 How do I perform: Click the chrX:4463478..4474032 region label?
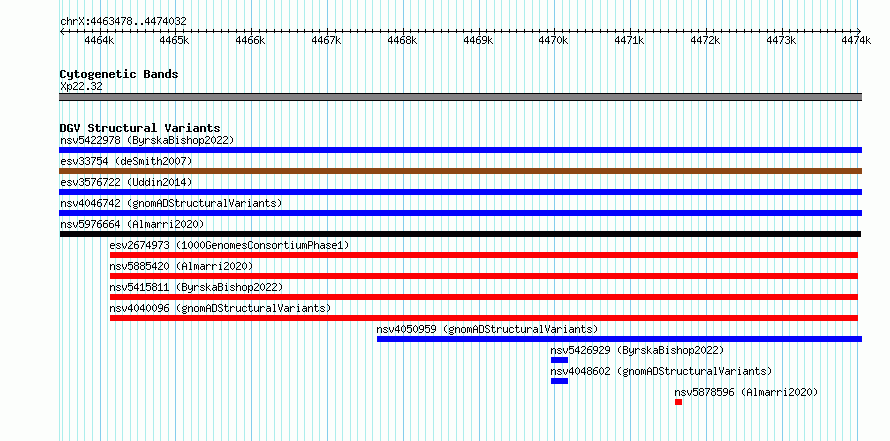click(123, 22)
